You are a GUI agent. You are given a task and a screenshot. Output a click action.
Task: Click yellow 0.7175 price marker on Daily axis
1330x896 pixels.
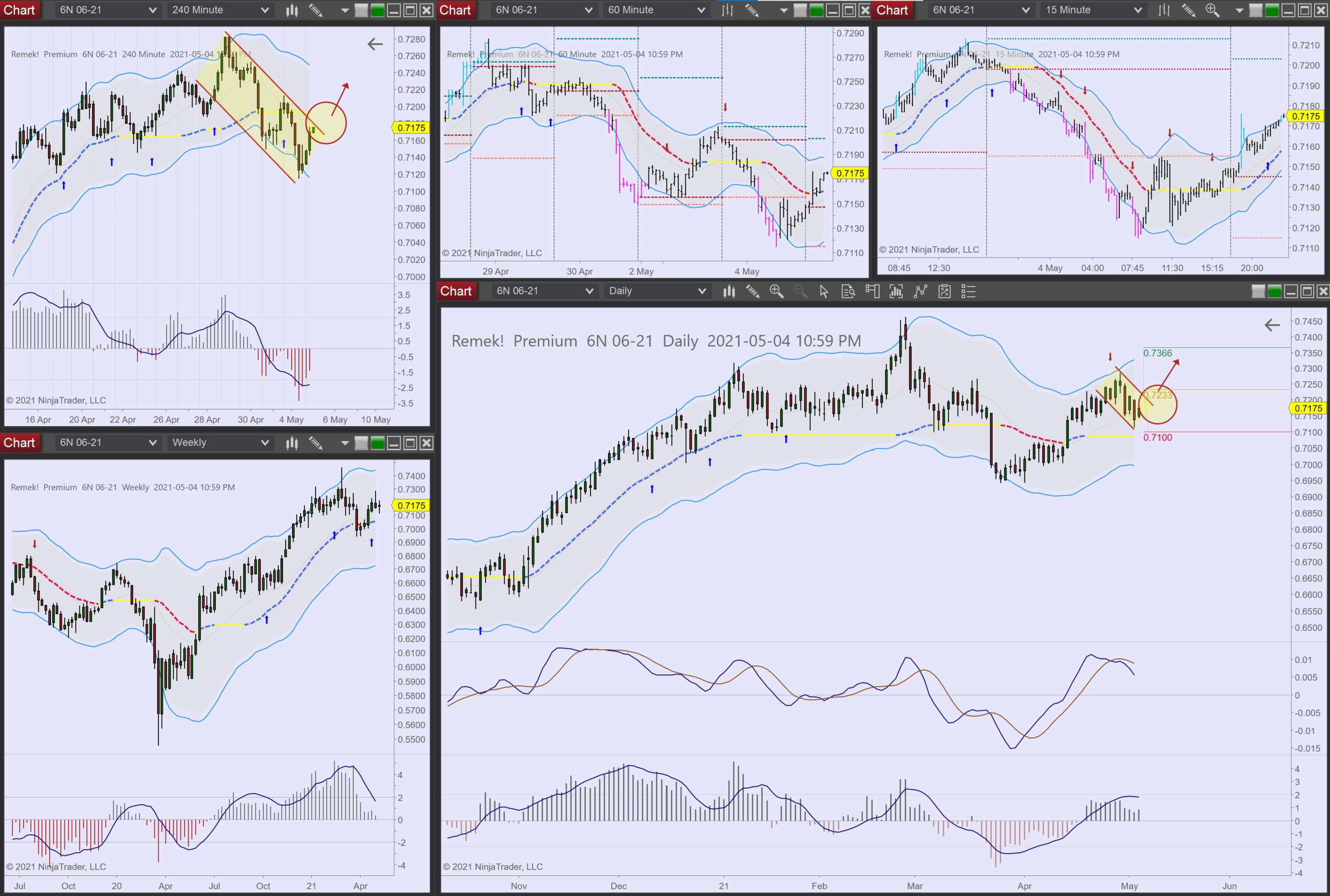pyautogui.click(x=1308, y=408)
